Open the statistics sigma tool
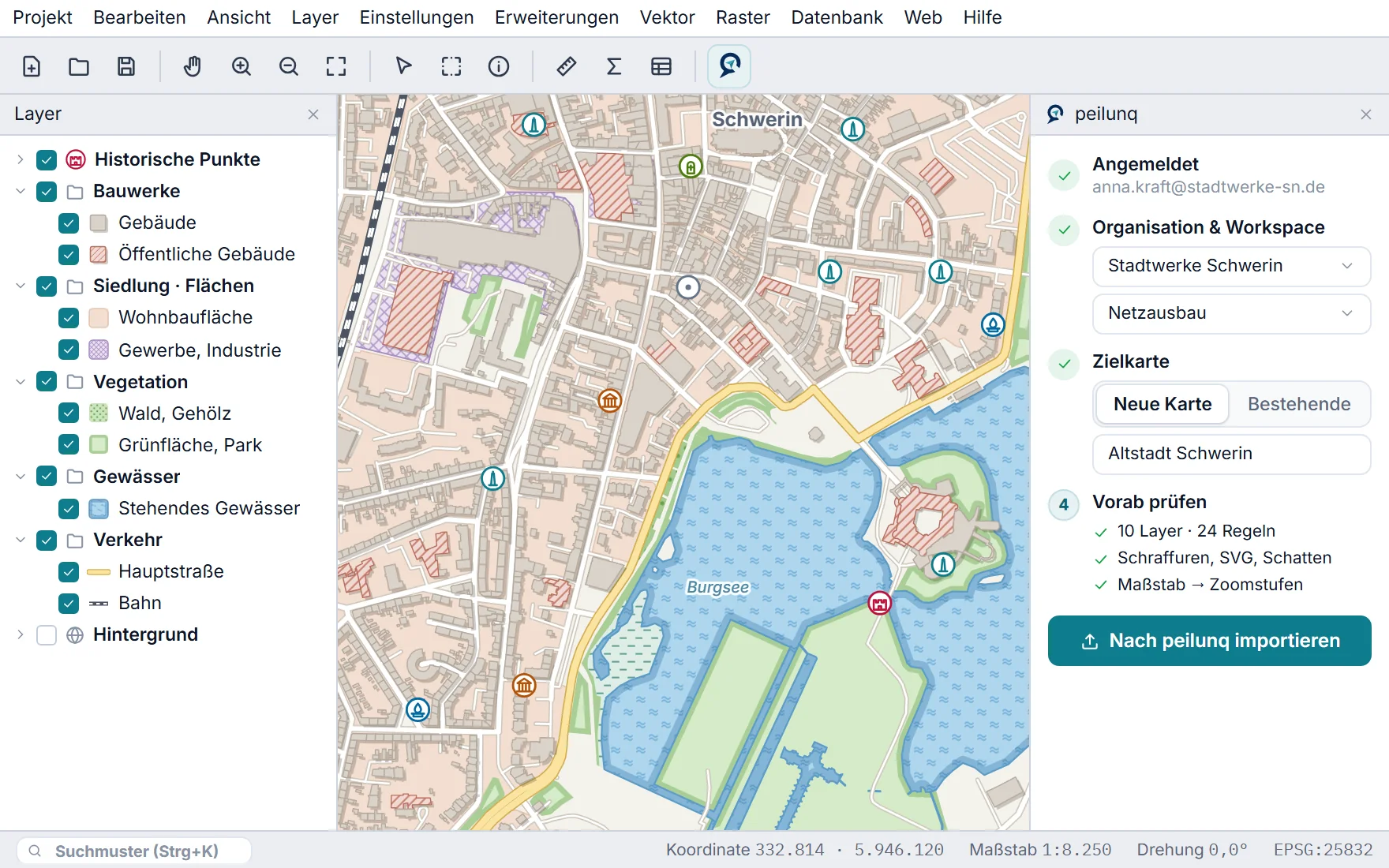 pyautogui.click(x=614, y=66)
